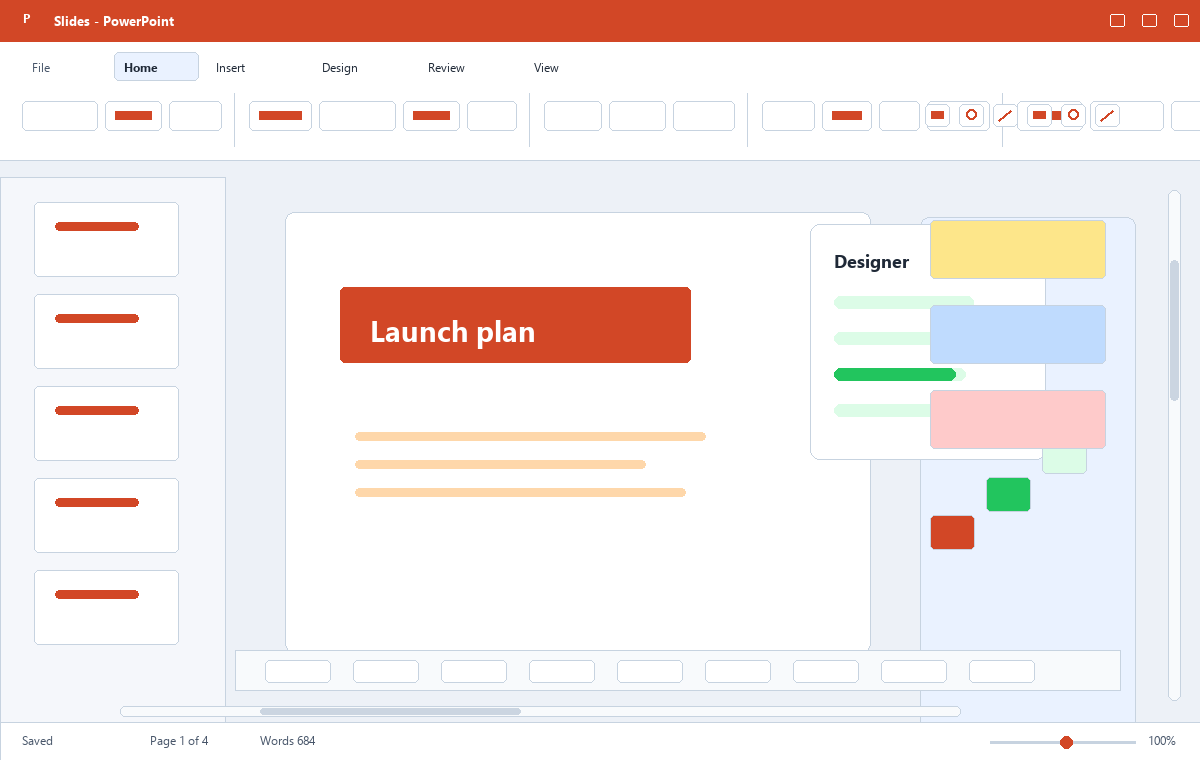Click the PowerPoint P app icon
The width and height of the screenshot is (1200, 760).
click(27, 19)
